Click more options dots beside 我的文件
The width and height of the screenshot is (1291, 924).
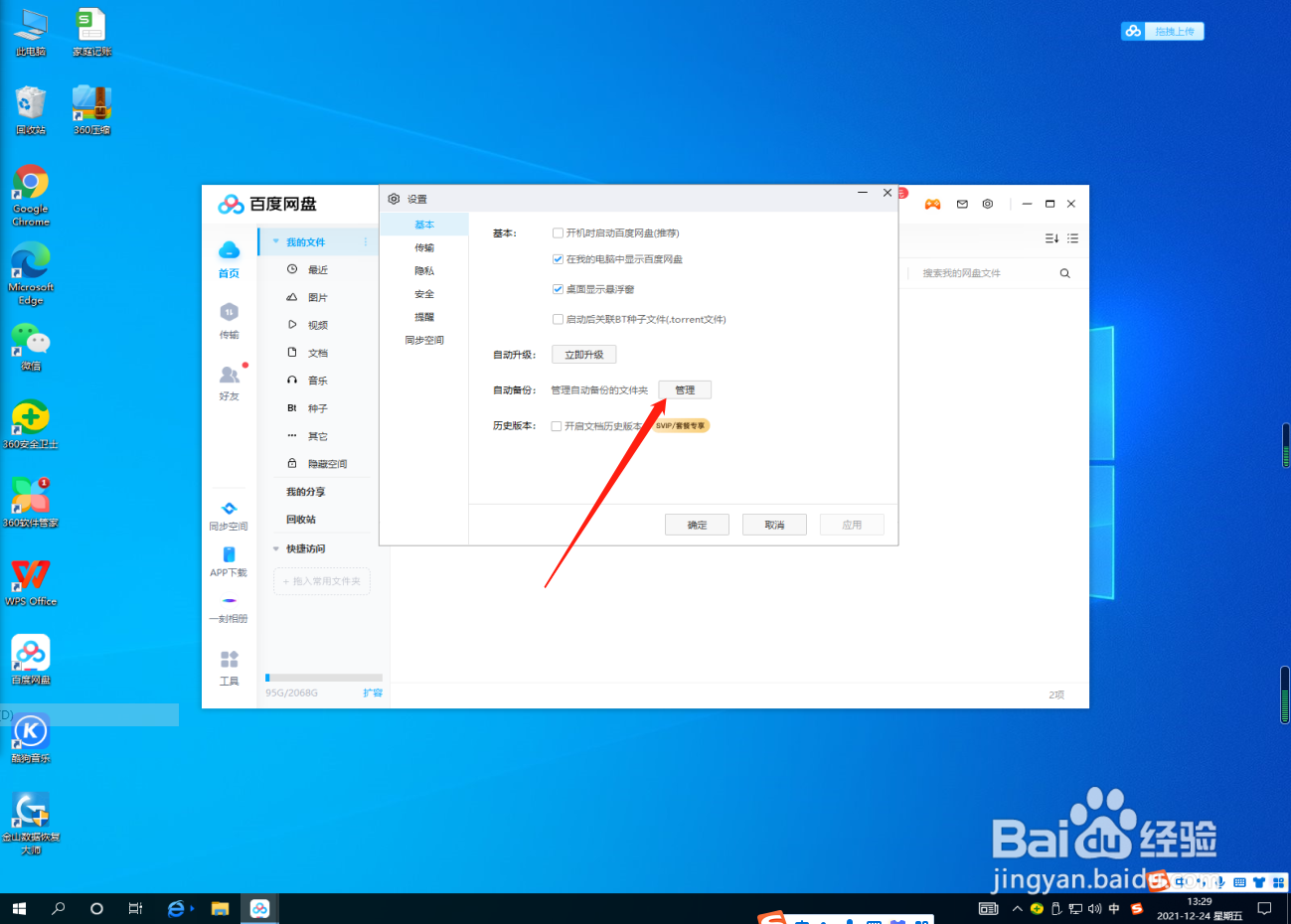(366, 241)
